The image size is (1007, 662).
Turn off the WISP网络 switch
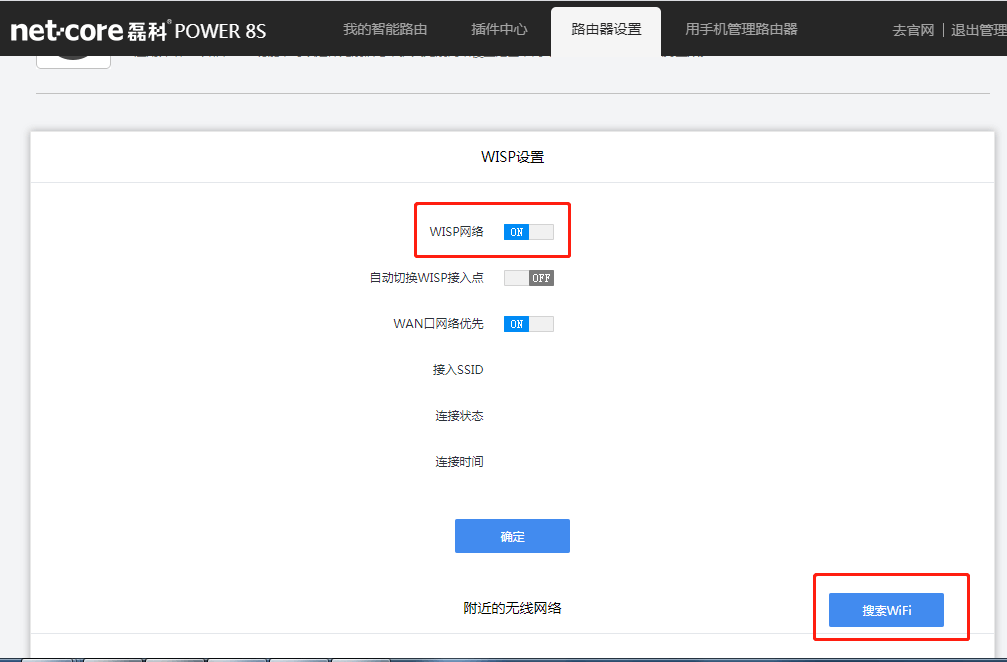528,231
